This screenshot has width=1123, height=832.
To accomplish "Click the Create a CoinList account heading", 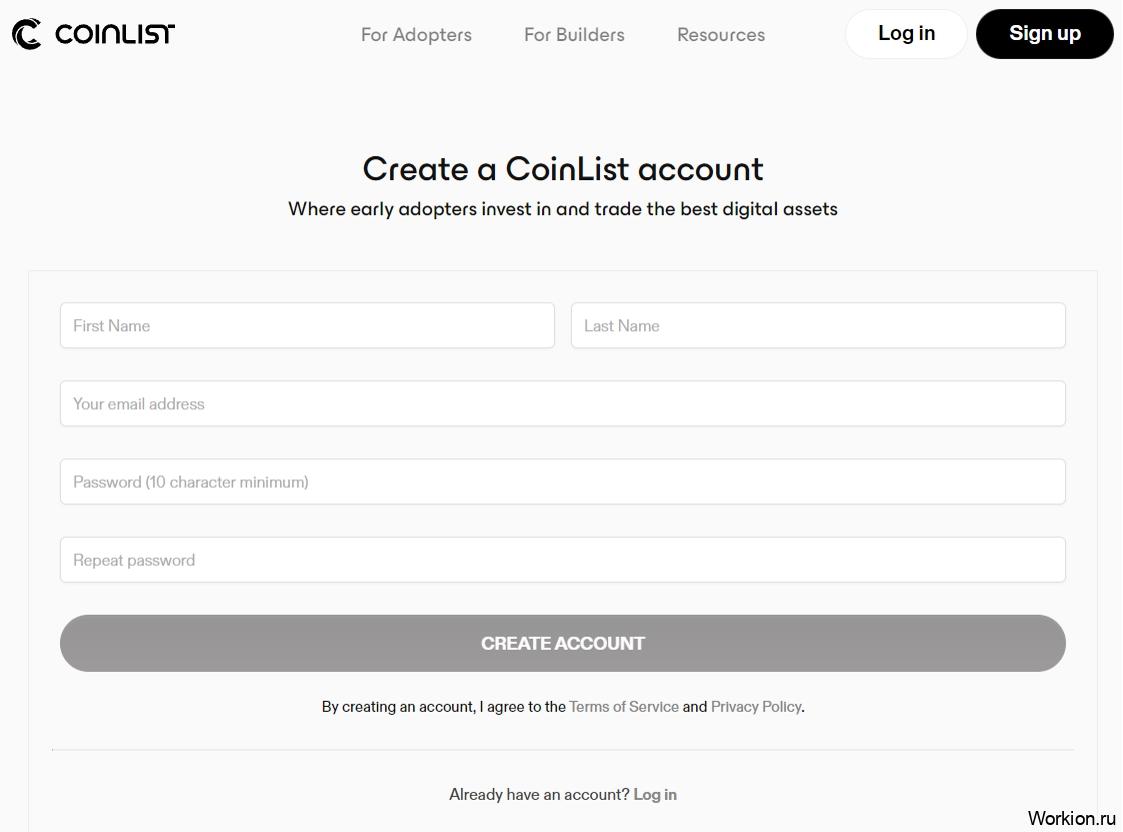I will coord(563,169).
